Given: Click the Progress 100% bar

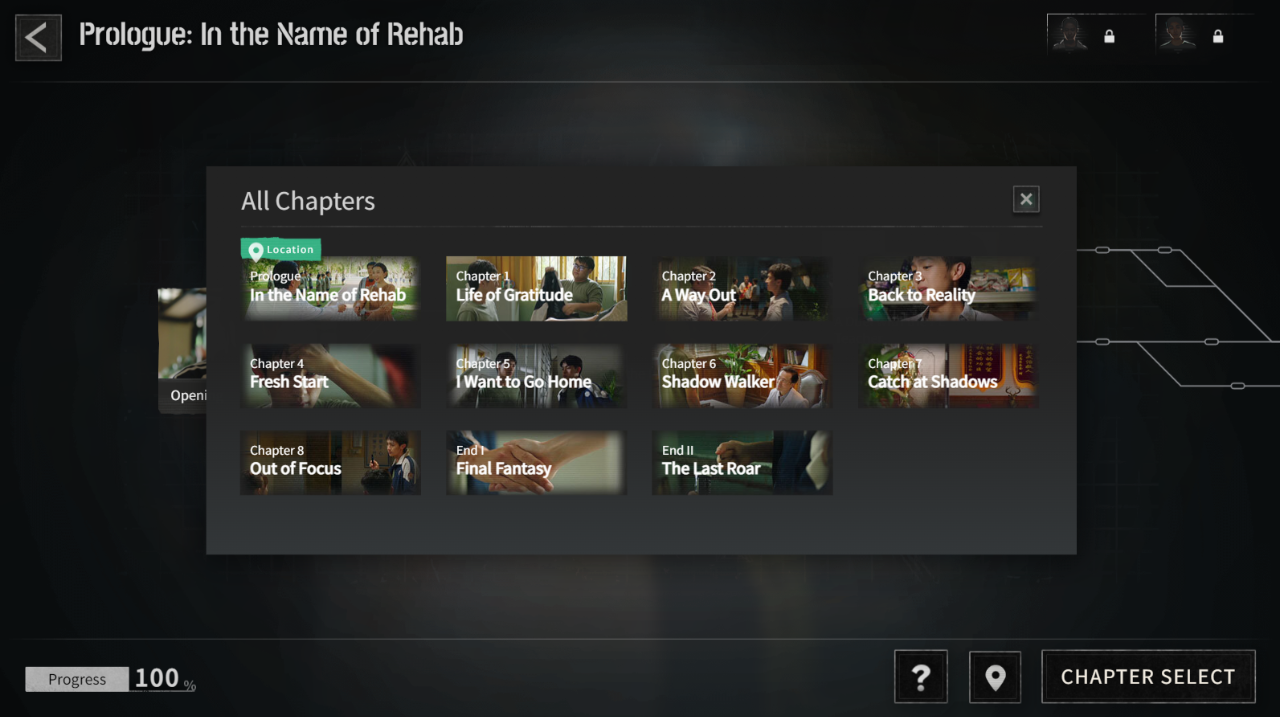Looking at the screenshot, I should coord(111,679).
